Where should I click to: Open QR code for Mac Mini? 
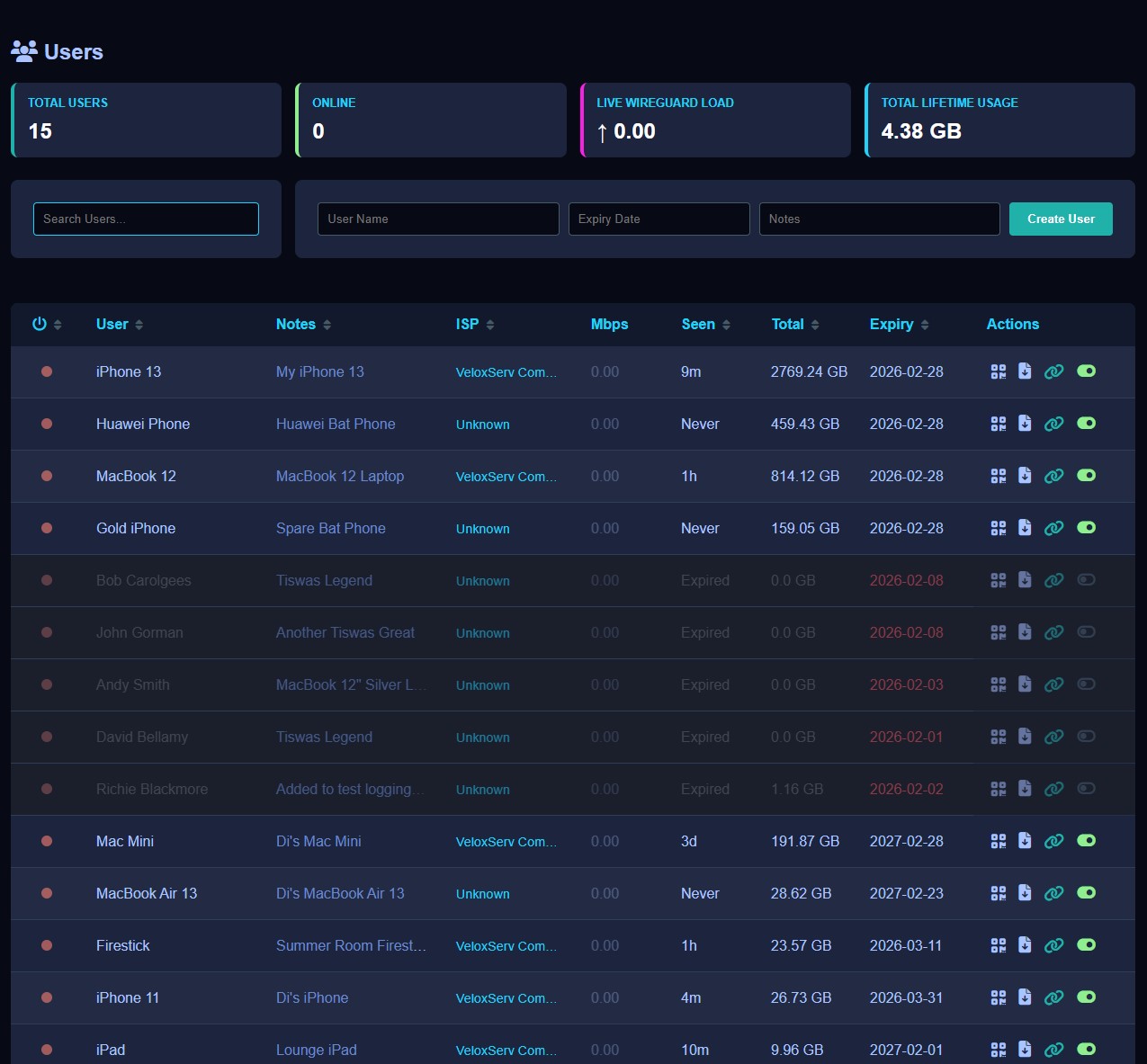998,841
